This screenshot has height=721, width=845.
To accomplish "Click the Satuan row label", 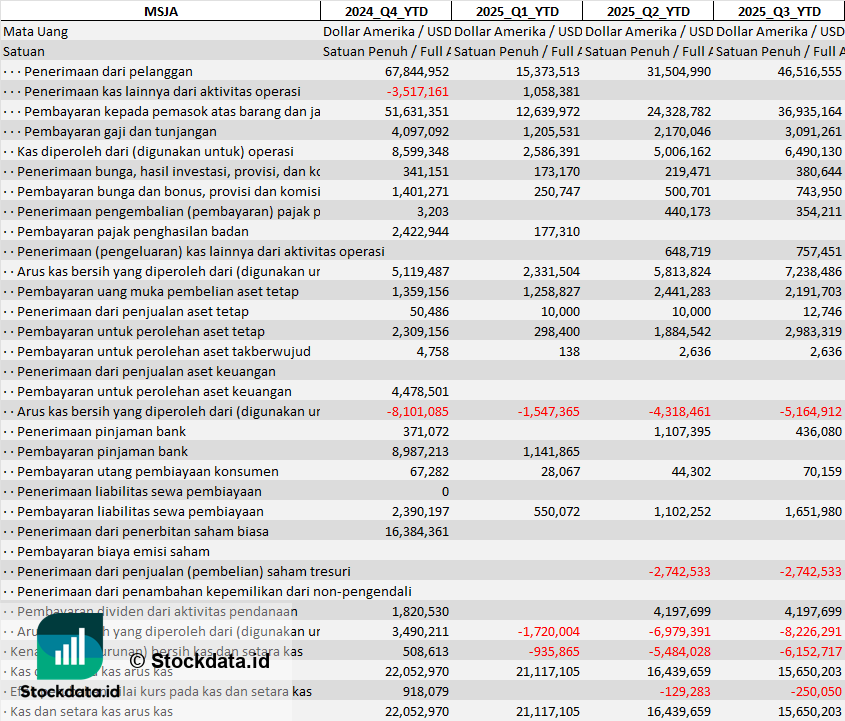I will click(24, 51).
